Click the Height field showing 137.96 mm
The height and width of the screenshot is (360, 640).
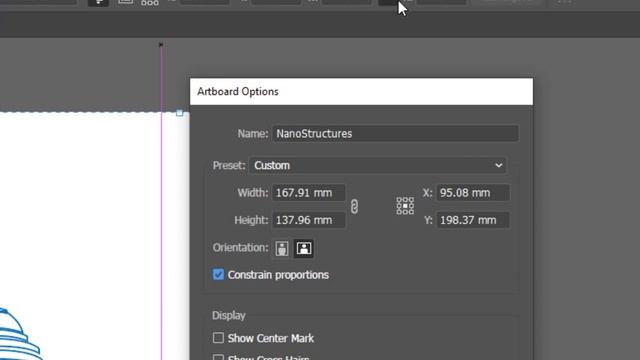pyautogui.click(x=309, y=220)
